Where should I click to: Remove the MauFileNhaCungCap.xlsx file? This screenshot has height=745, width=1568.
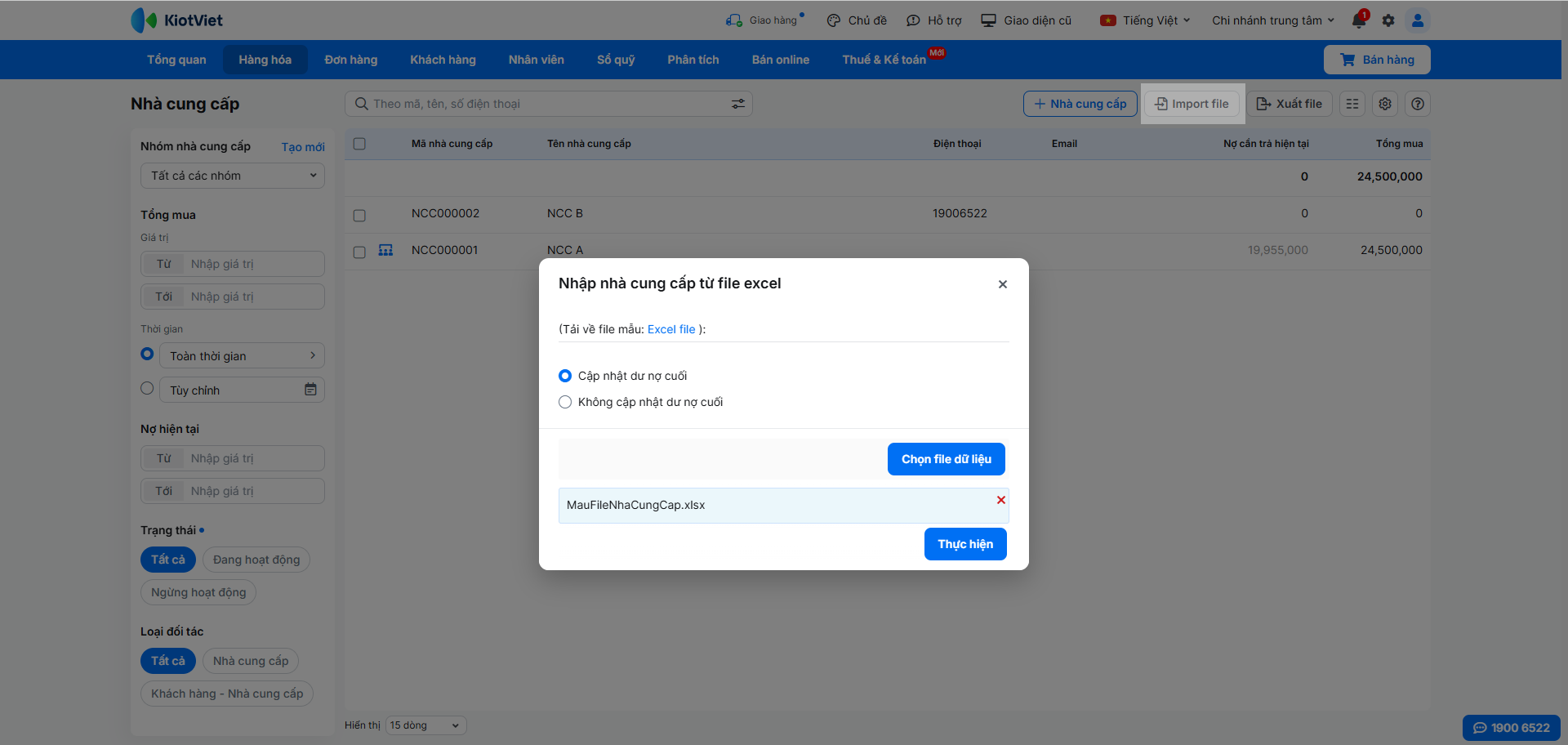point(1000,500)
